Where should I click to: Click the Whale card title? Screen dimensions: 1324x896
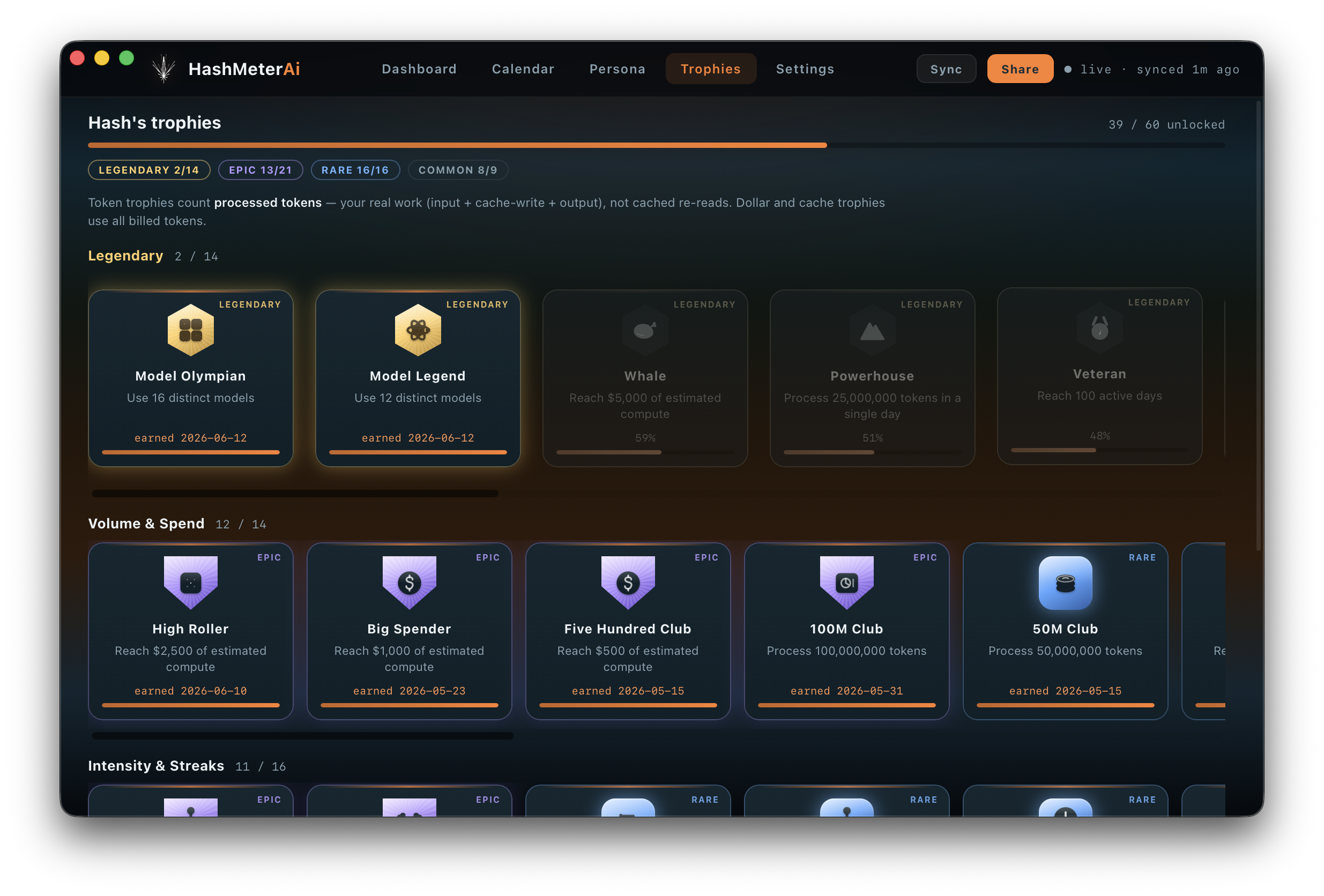point(645,376)
